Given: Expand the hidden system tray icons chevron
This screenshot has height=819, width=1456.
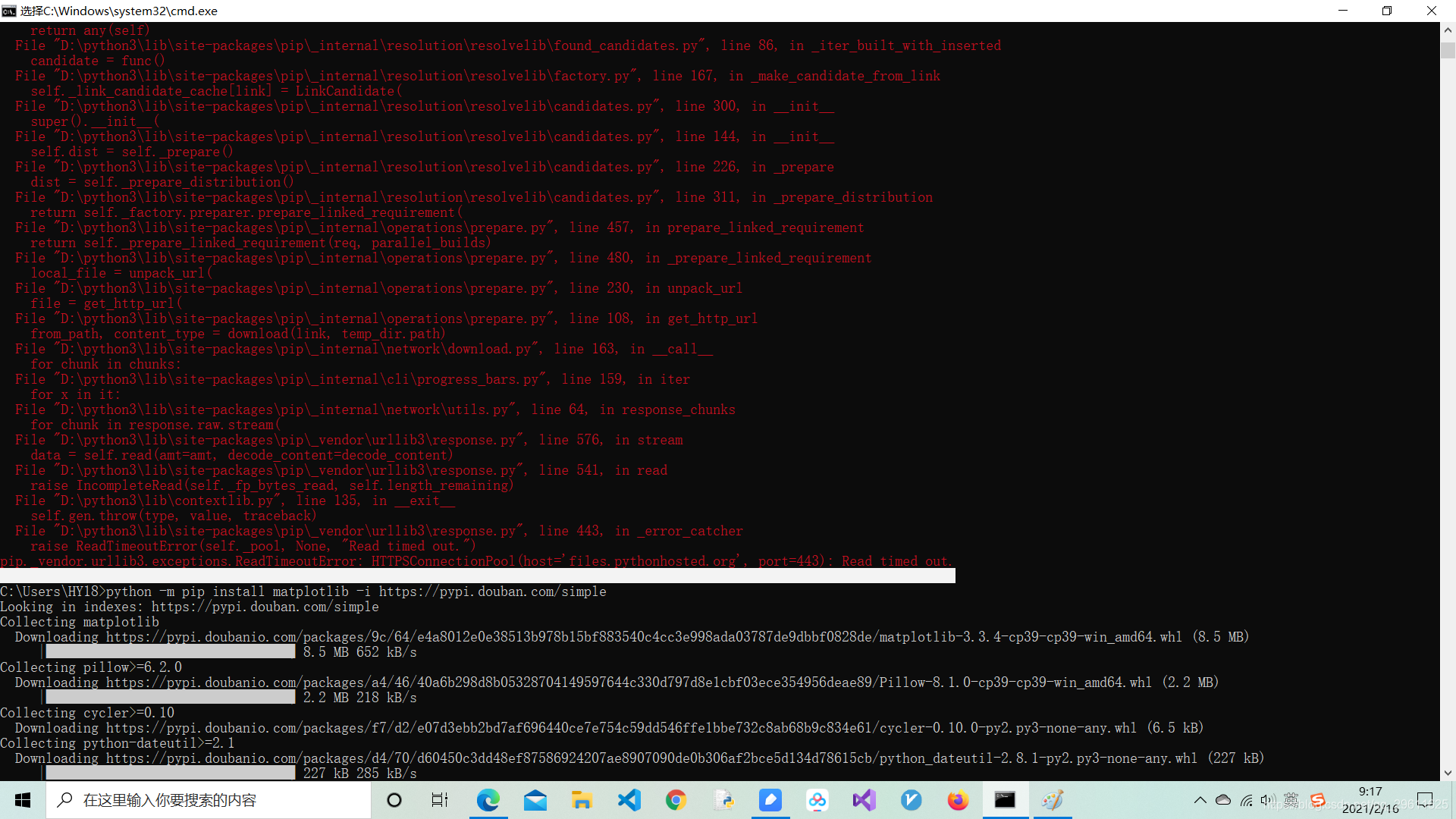Looking at the screenshot, I should point(1200,800).
